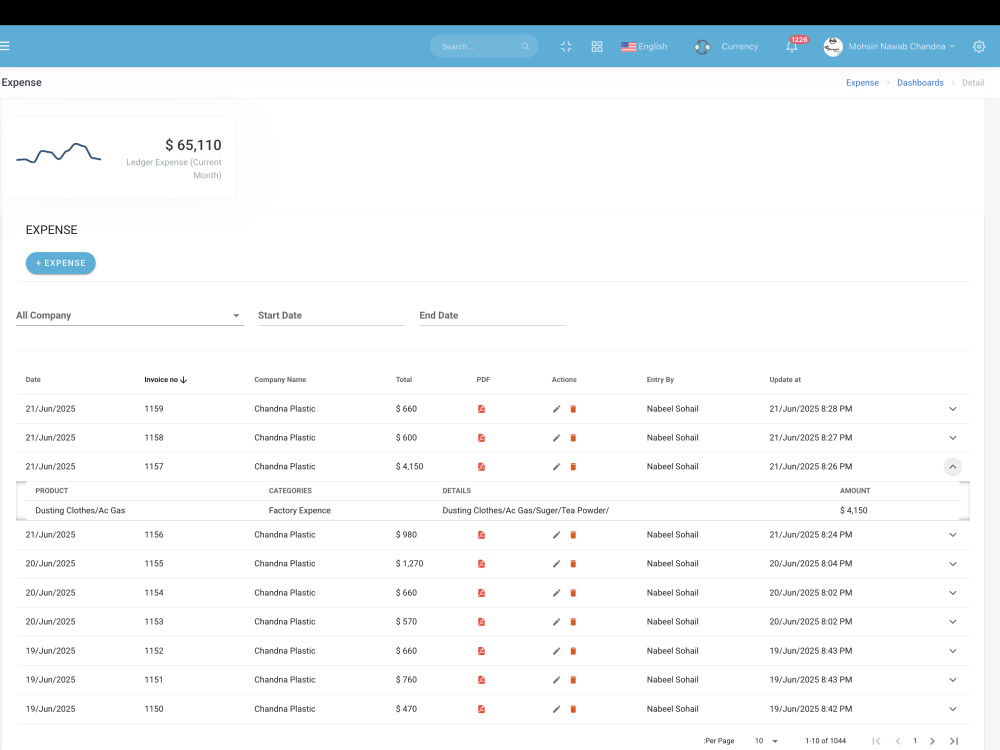Jump to the first page
This screenshot has width=1000, height=750.
pyautogui.click(x=876, y=741)
